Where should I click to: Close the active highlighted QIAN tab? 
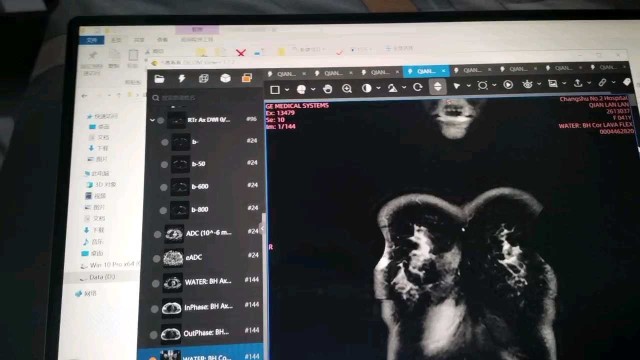(x=443, y=71)
